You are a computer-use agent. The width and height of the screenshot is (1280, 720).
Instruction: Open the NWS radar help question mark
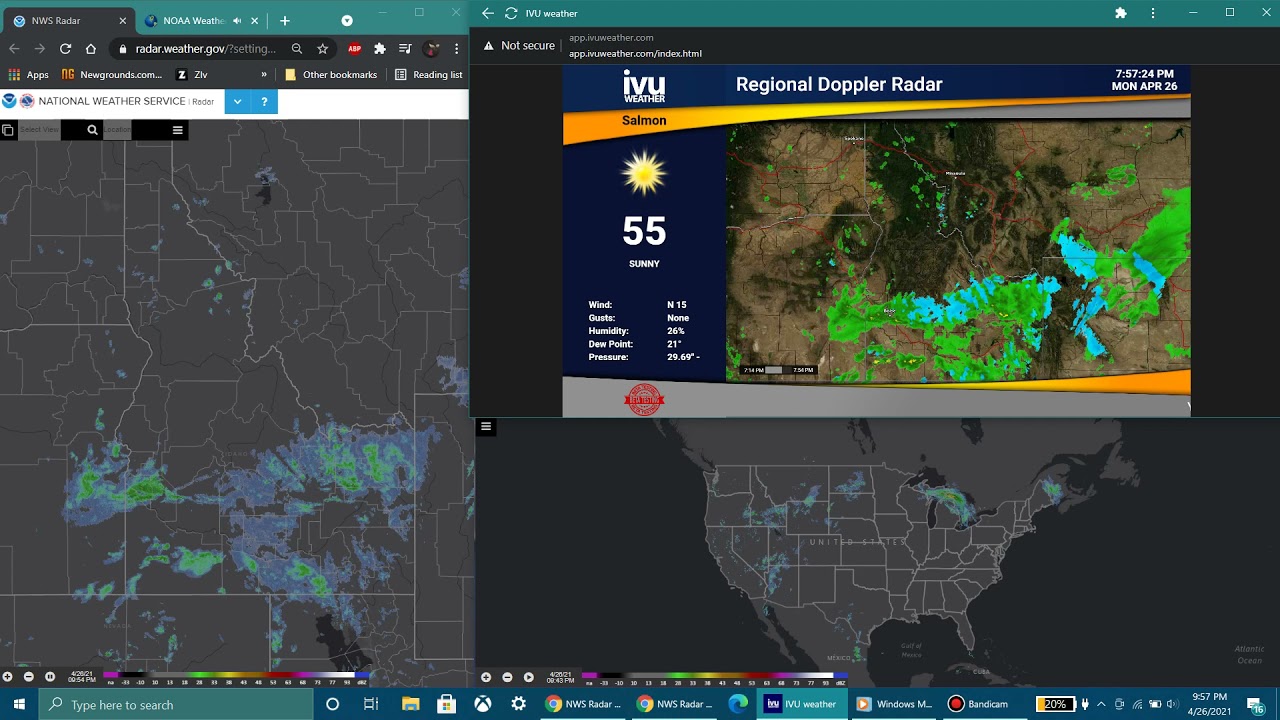coord(264,101)
